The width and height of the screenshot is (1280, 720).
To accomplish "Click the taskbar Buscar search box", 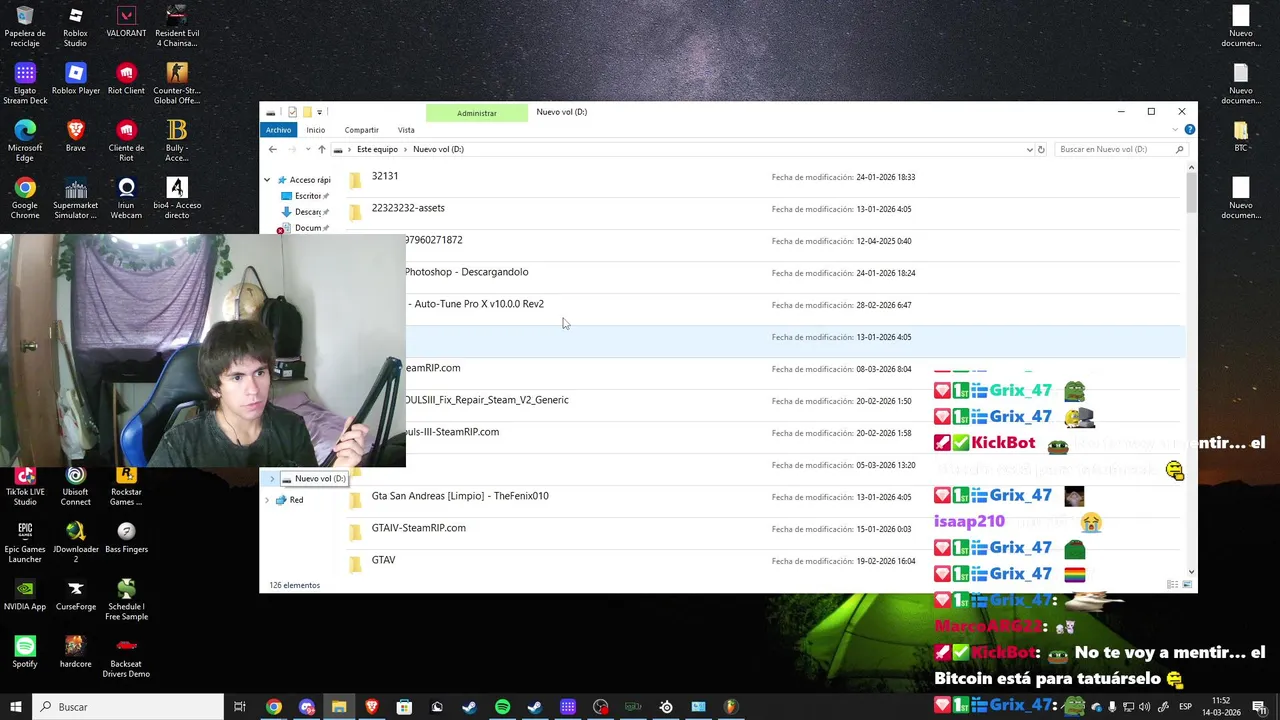I will [x=128, y=707].
